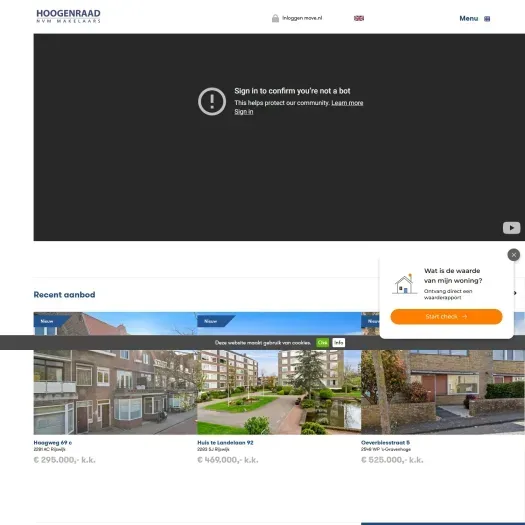
Task: Click the grid icon beside Menu
Action: (487, 19)
